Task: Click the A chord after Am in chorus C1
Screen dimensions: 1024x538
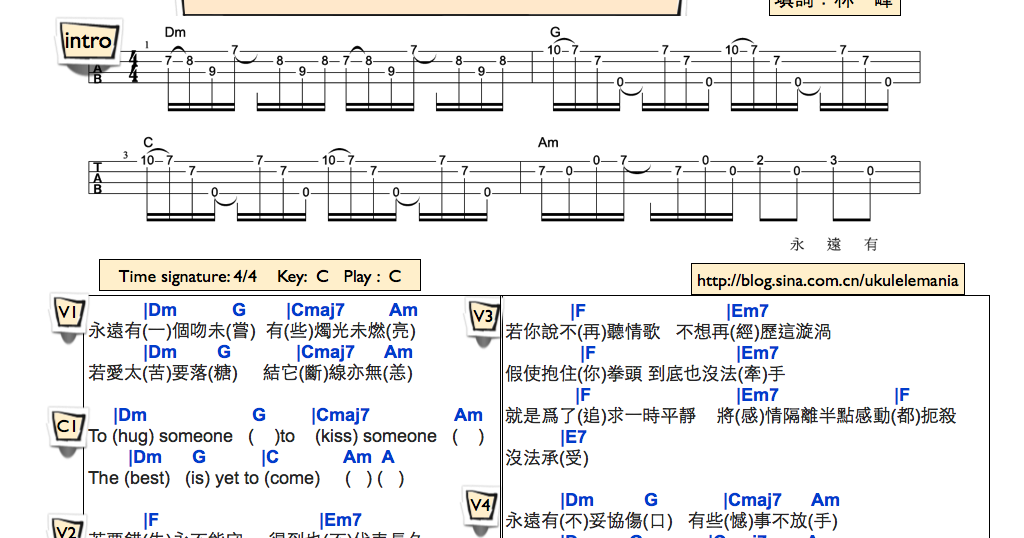Action: [x=388, y=457]
